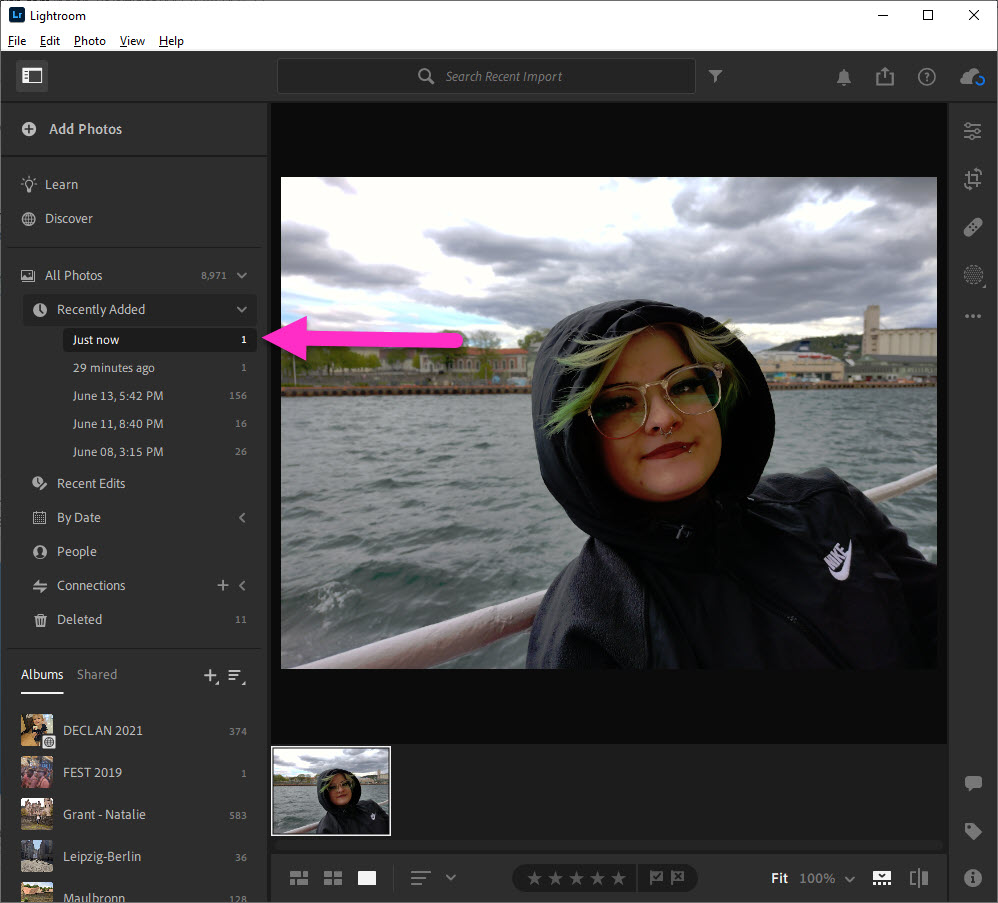Click the Add Photos plus icon
Screen dimensions: 998x903
pos(29,129)
